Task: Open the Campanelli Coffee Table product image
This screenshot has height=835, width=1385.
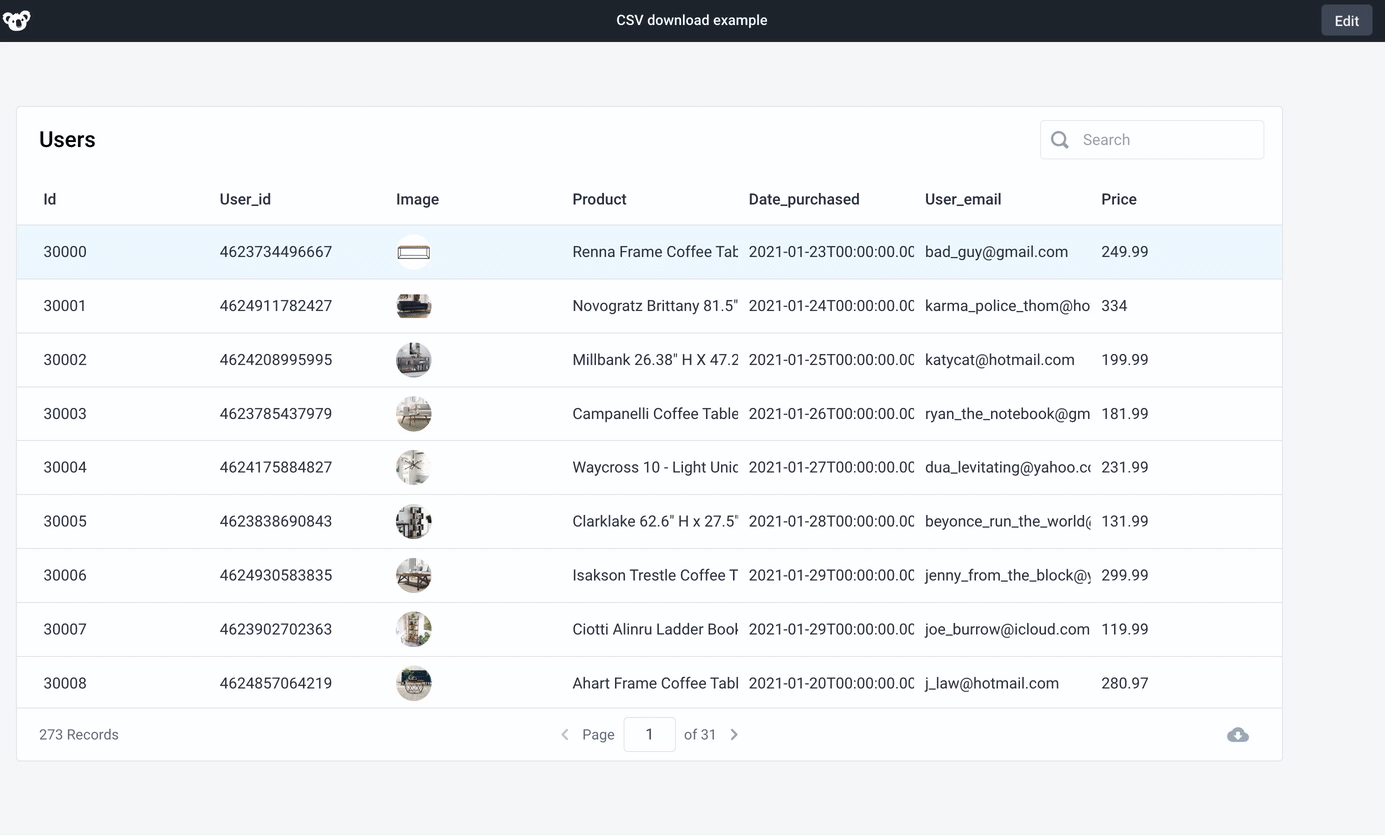Action: [413, 413]
